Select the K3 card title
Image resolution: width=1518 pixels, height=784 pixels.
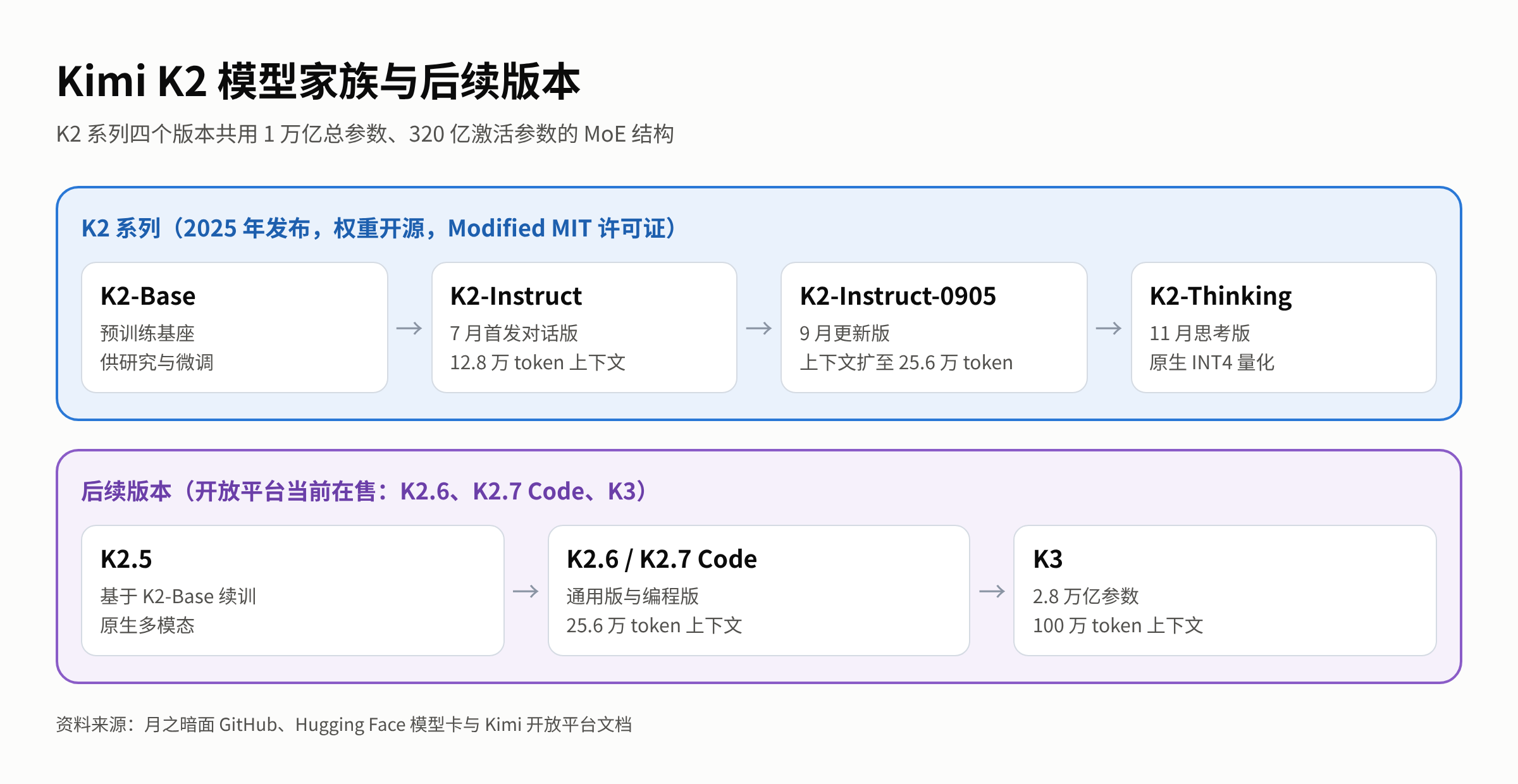1048,559
